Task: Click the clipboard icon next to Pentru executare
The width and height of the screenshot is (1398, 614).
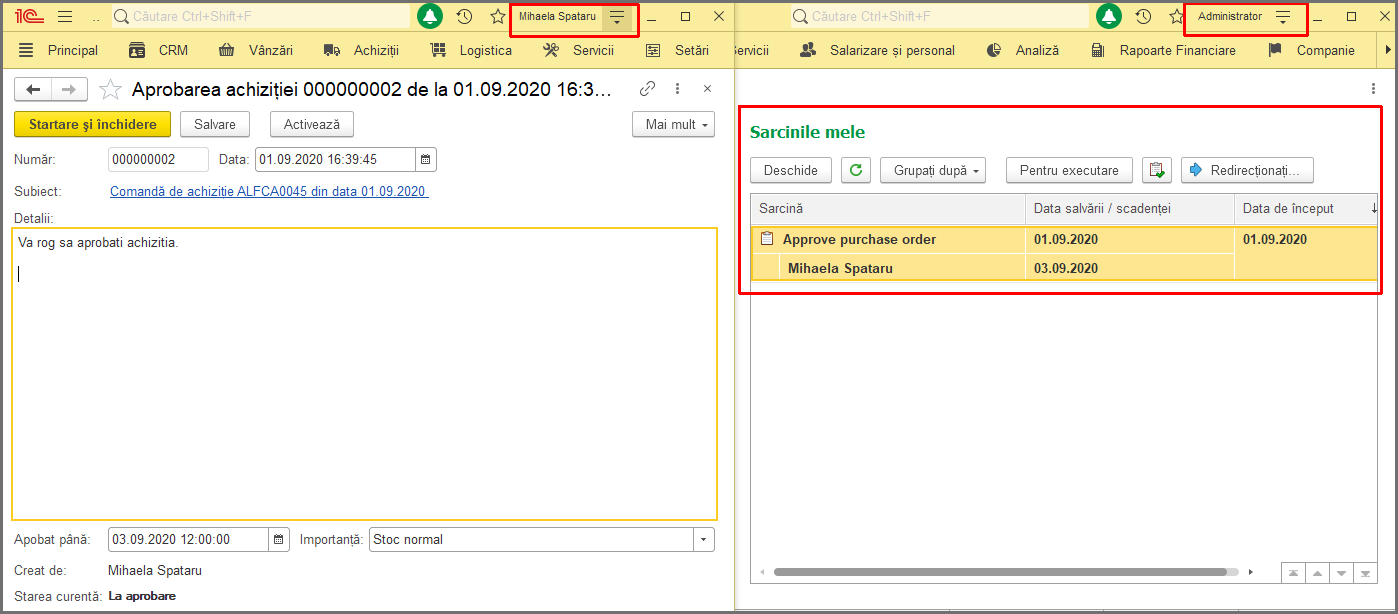Action: coord(1157,170)
